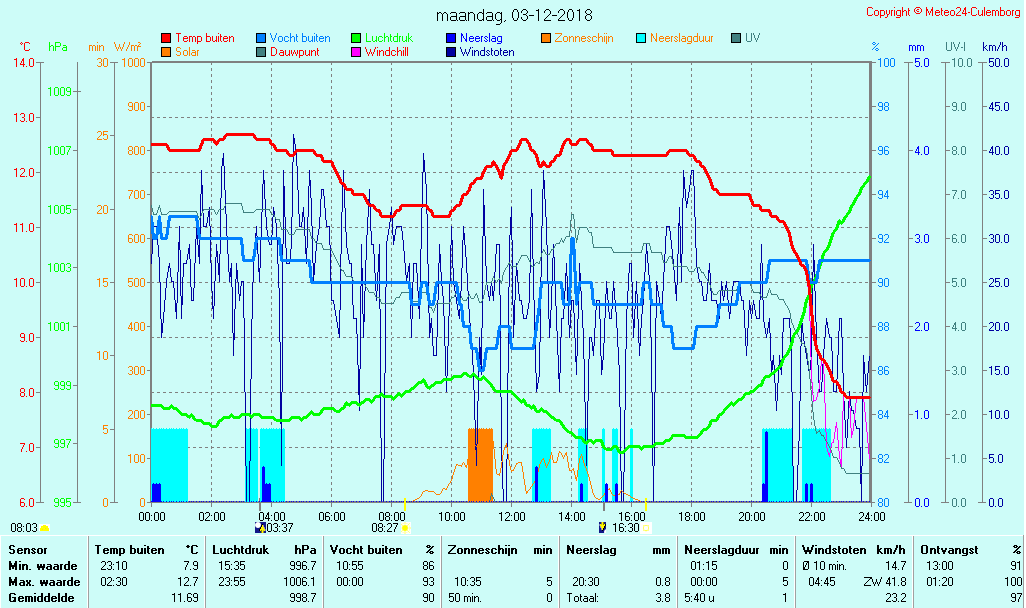The width and height of the screenshot is (1026, 608).
Task: Click the sunset icon next to 16:30
Action: (646, 527)
